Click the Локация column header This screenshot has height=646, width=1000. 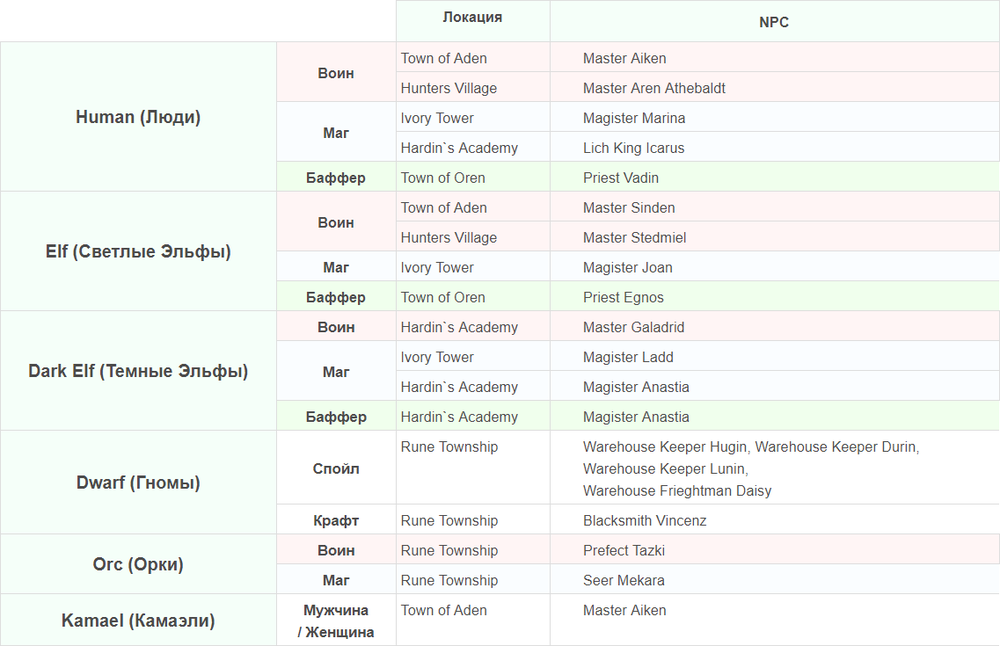[472, 18]
